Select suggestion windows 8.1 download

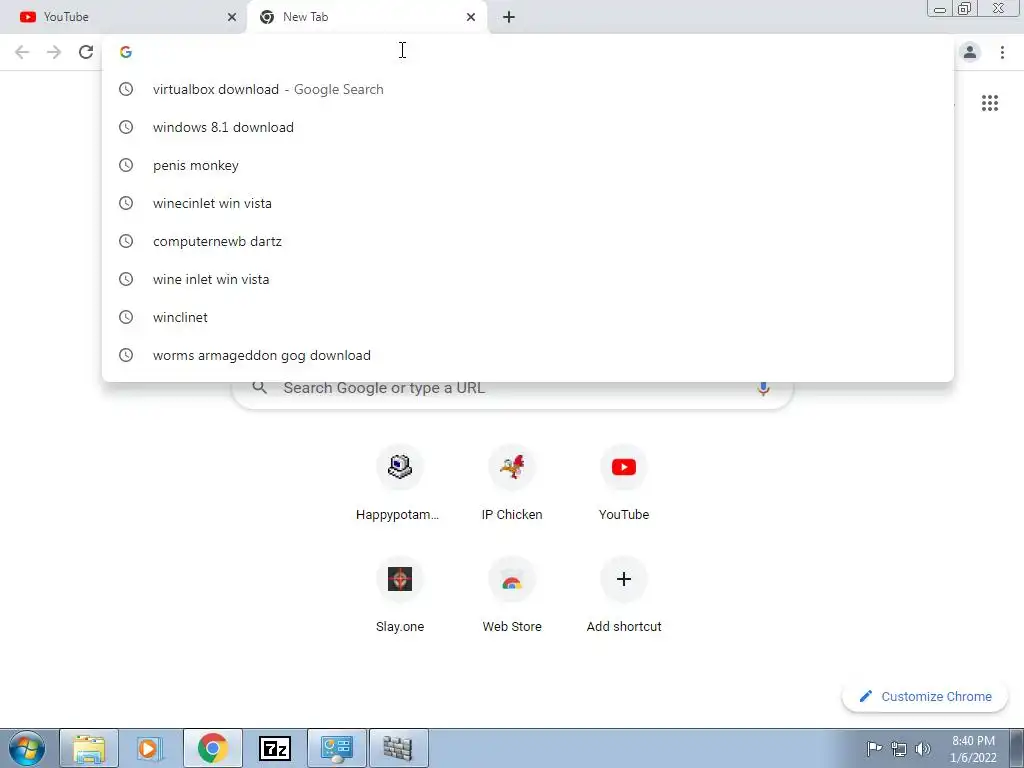coord(528,127)
